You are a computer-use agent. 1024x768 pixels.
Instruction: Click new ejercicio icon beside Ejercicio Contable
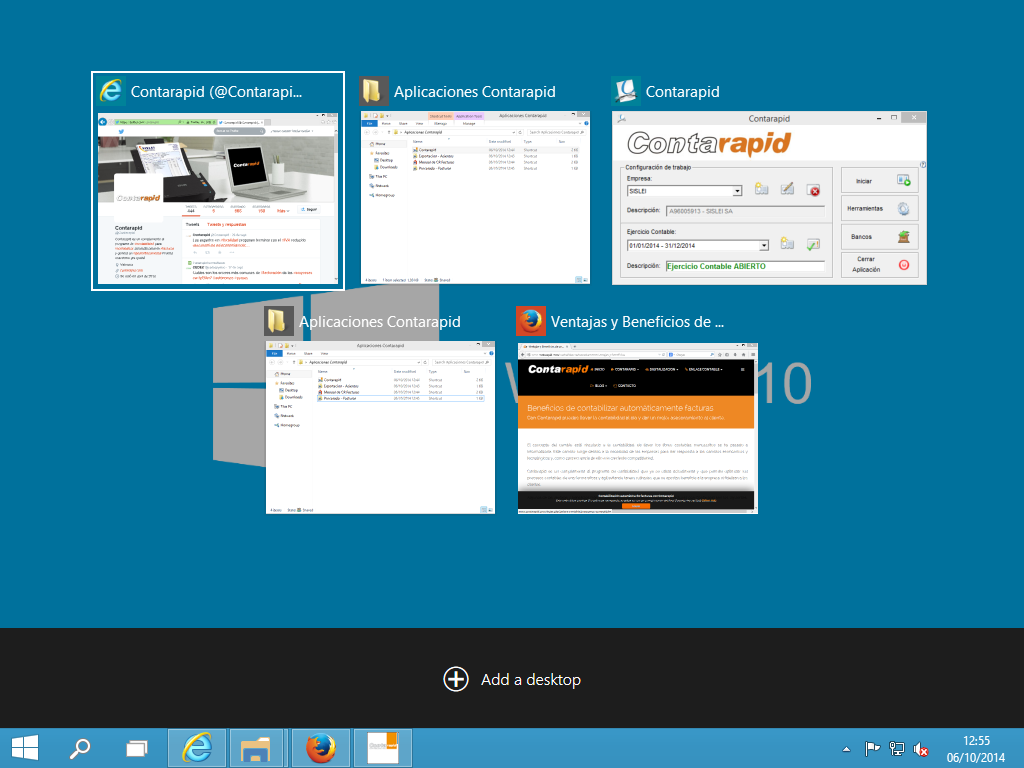pos(788,244)
